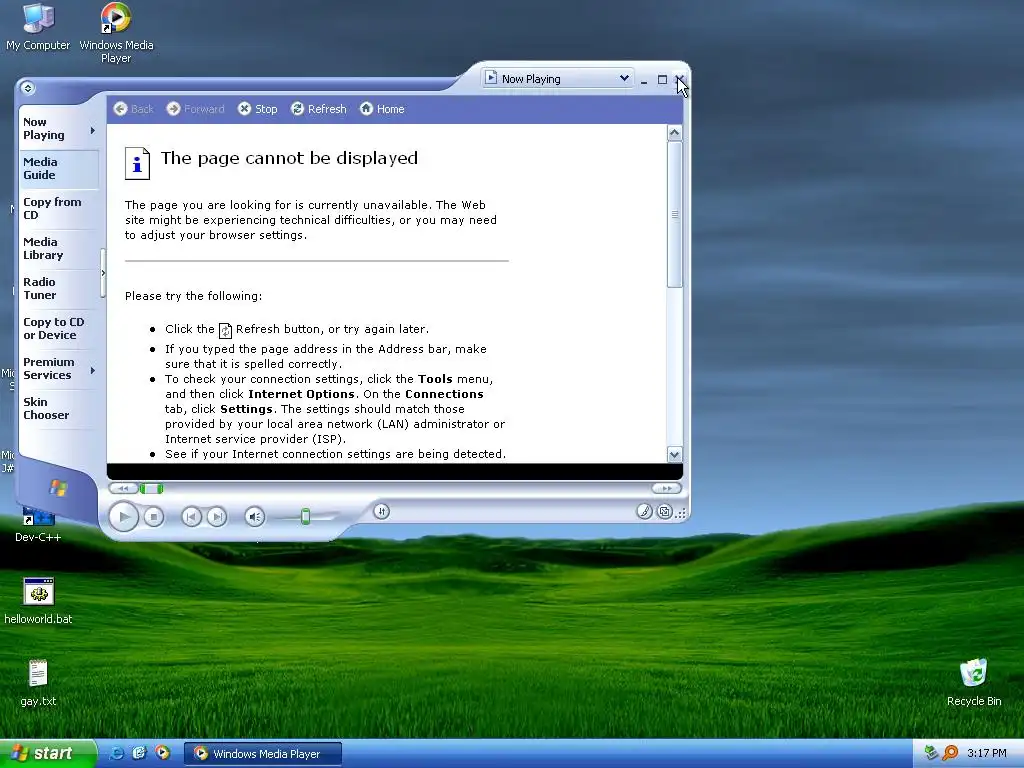Click the Show Desktop Quick Launch icon
The height and width of the screenshot is (768, 1024).
(x=139, y=754)
